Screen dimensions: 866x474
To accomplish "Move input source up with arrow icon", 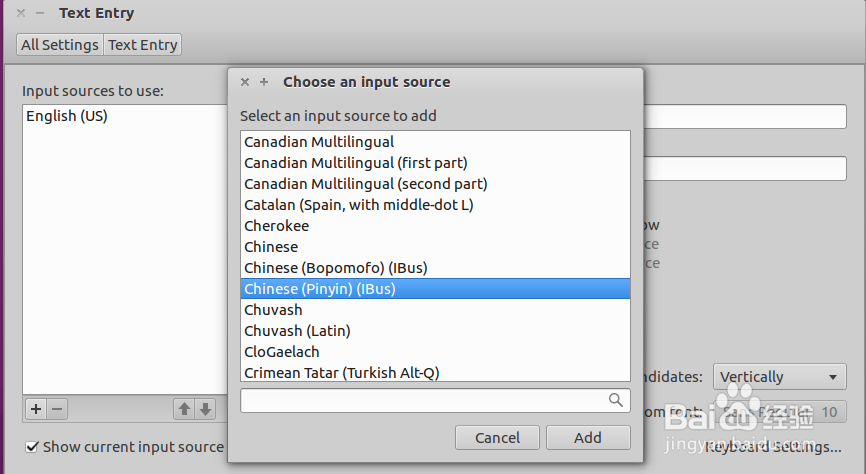I will coord(184,408).
